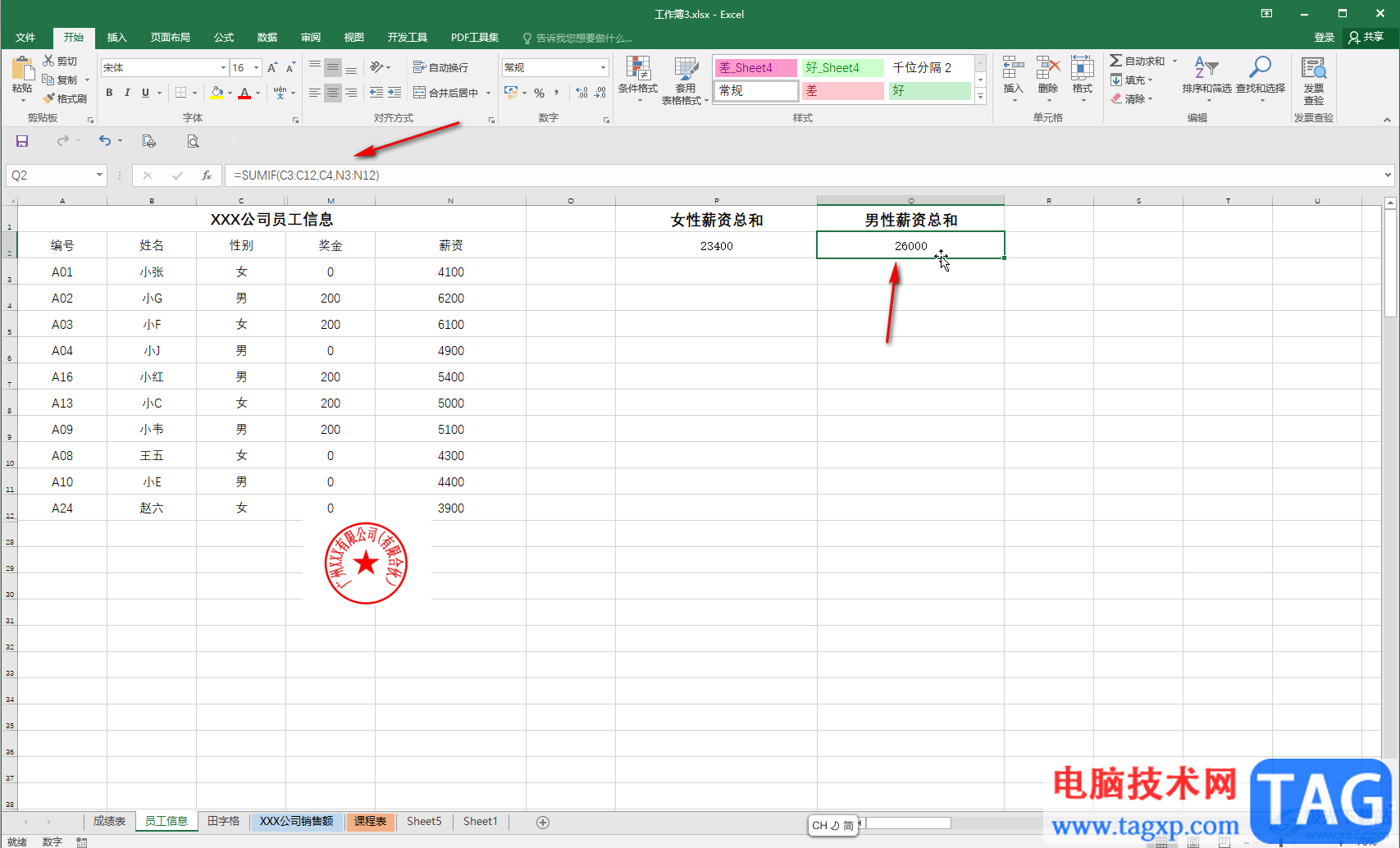Click the 登录 sign-in link
1400x848 pixels.
coord(1325,38)
